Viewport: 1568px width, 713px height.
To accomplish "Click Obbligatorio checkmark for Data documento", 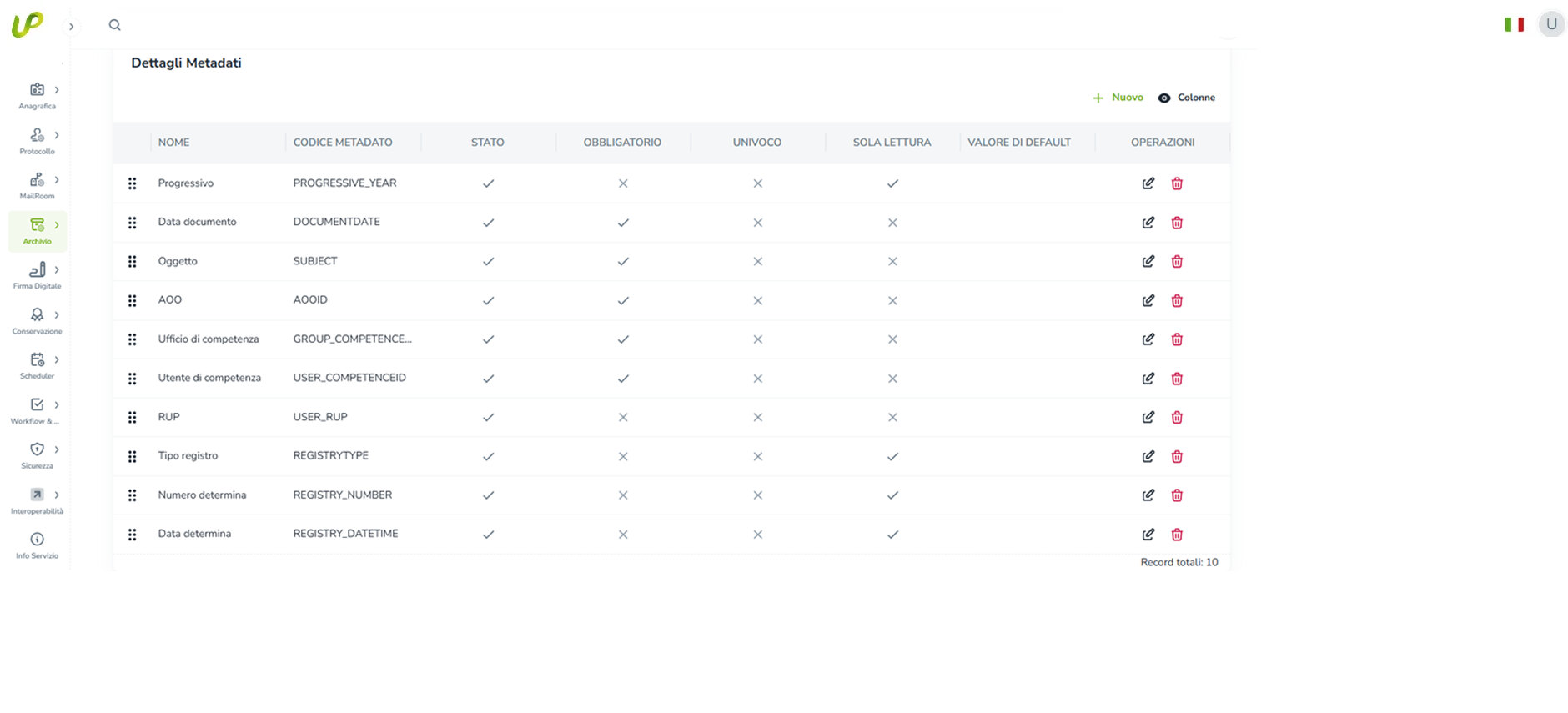I will pos(623,223).
